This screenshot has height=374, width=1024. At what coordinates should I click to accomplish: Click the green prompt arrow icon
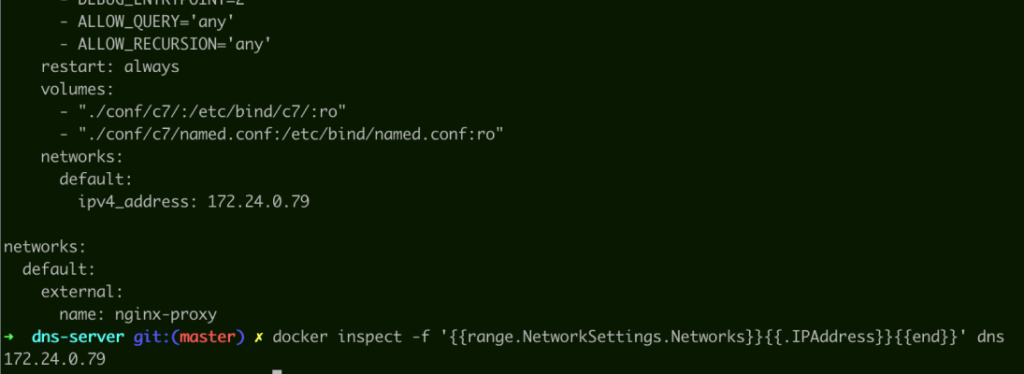tap(8, 337)
